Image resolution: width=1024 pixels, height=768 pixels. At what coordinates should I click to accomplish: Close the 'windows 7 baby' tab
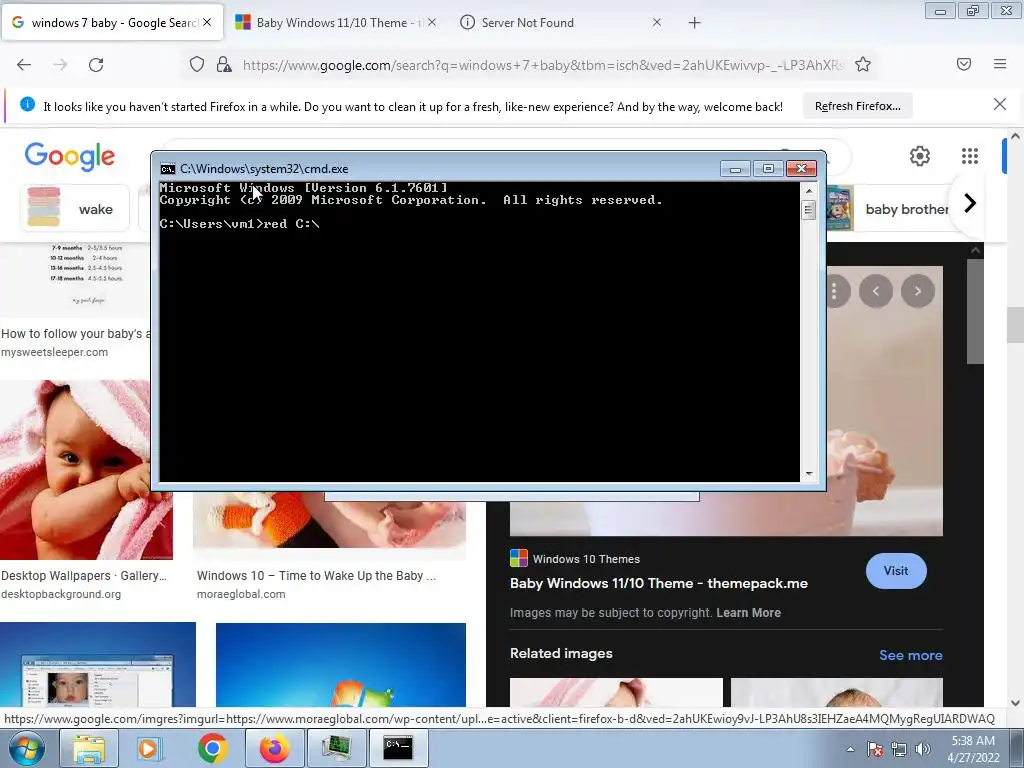coord(207,22)
